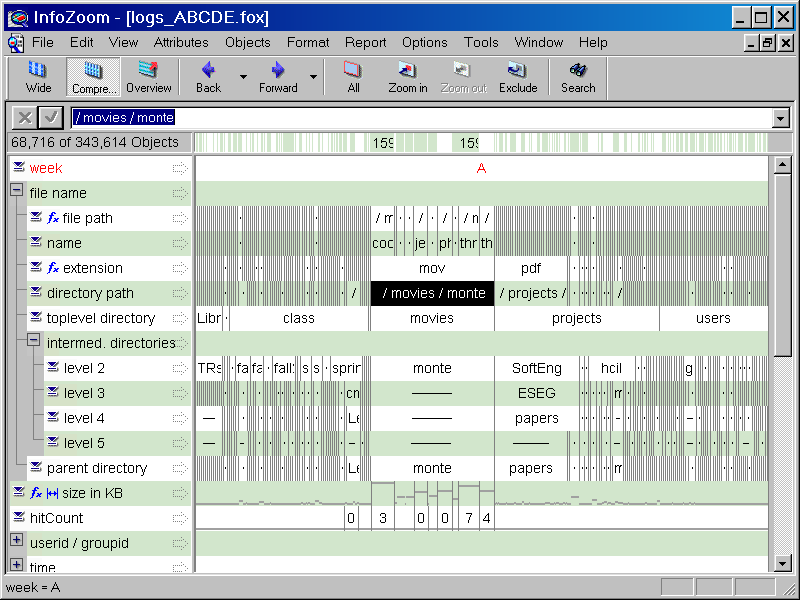Show All objects
This screenshot has width=800, height=600.
(x=353, y=77)
